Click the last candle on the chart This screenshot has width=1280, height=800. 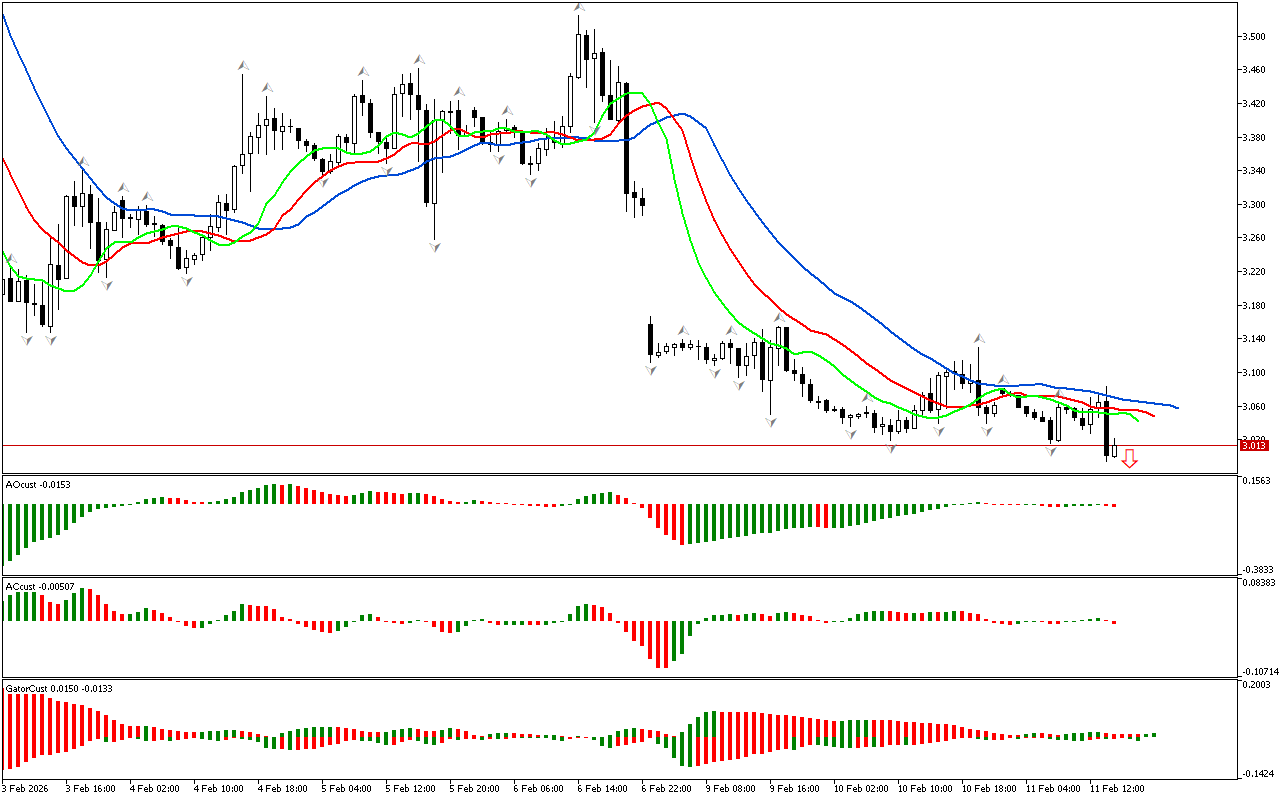1115,450
